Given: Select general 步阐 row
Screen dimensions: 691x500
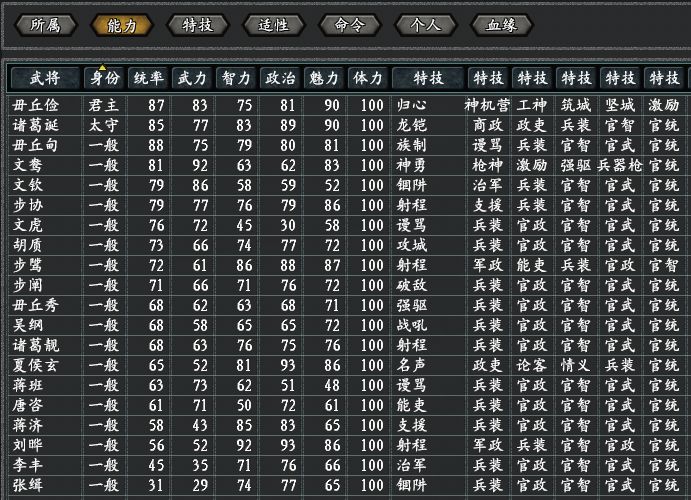Looking at the screenshot, I should click(x=349, y=285).
